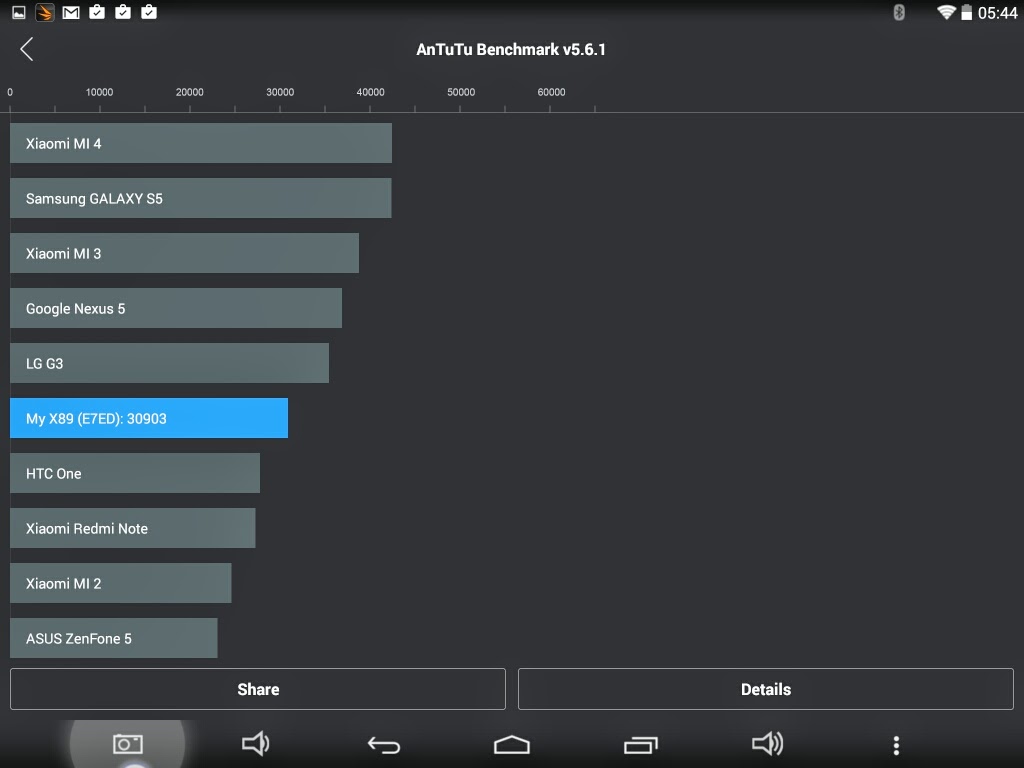Tap the 50000 axis label
Screen dimensions: 1024x768
[x=461, y=92]
